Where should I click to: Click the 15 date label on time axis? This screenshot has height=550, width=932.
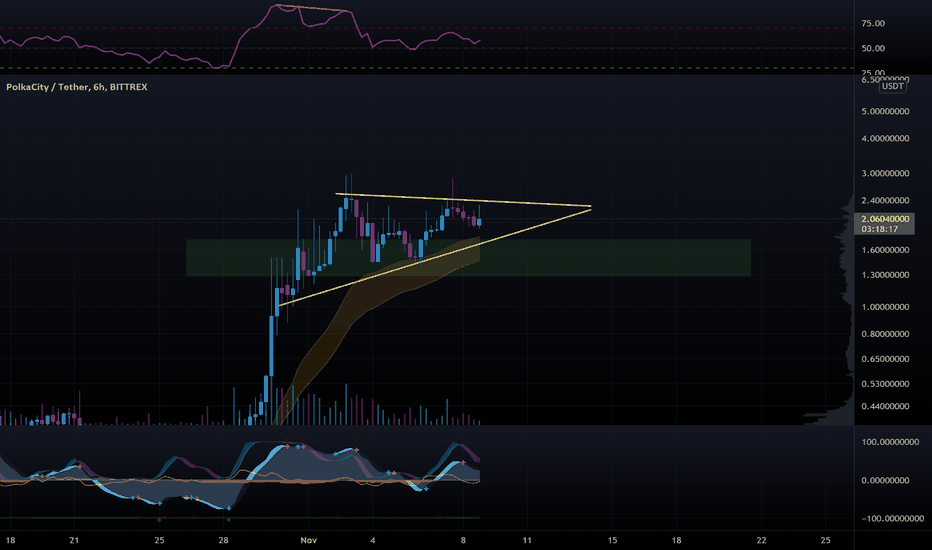[x=612, y=540]
